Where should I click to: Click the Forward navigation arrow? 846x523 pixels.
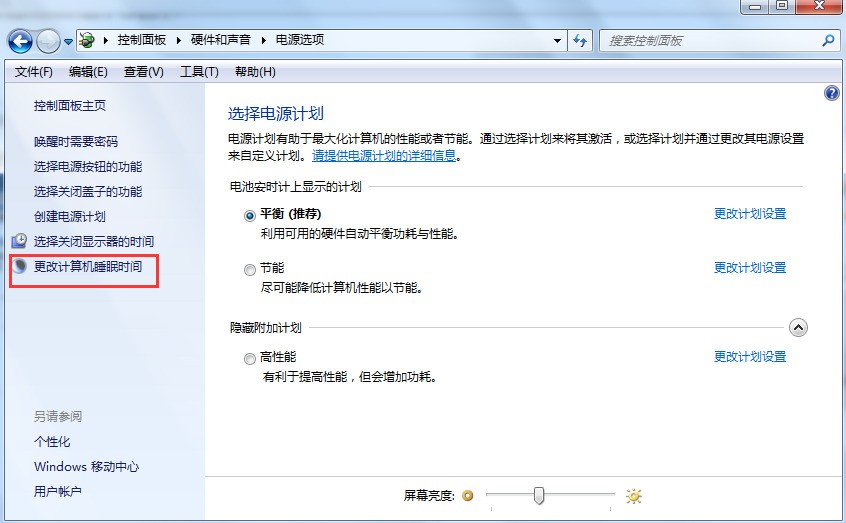pyautogui.click(x=48, y=41)
